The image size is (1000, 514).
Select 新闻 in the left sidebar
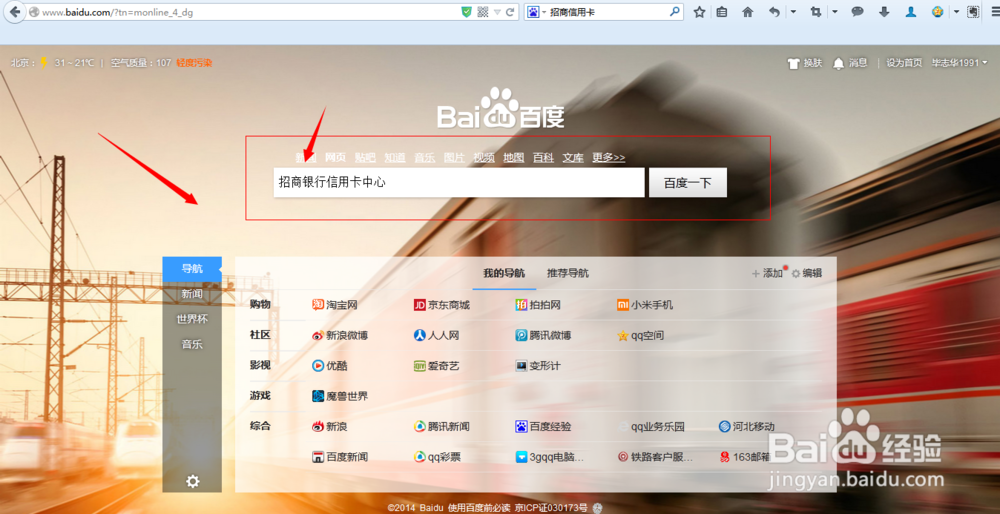pos(192,293)
